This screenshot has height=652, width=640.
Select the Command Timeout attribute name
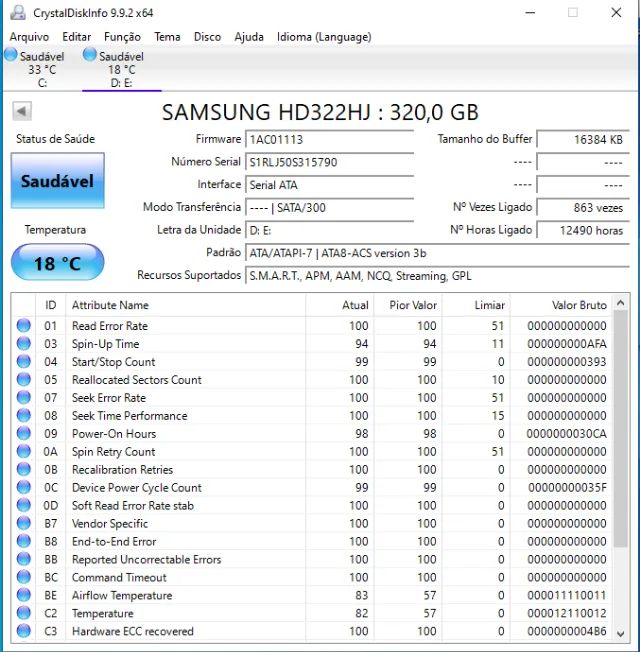[x=119, y=578]
